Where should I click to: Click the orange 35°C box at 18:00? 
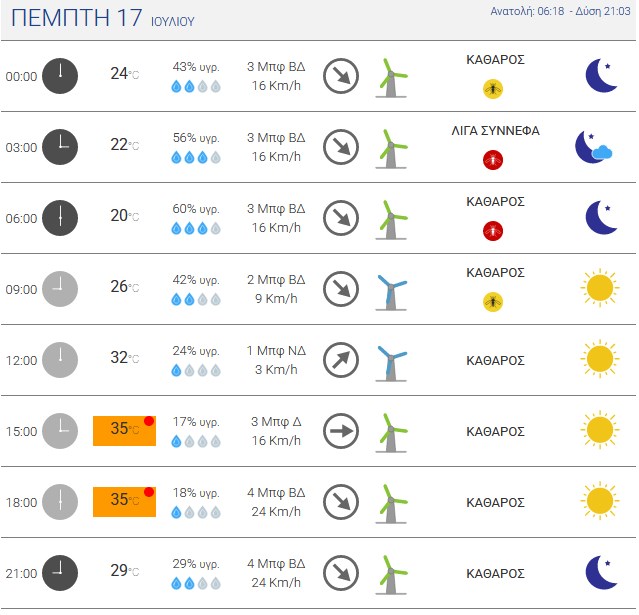click(x=124, y=502)
